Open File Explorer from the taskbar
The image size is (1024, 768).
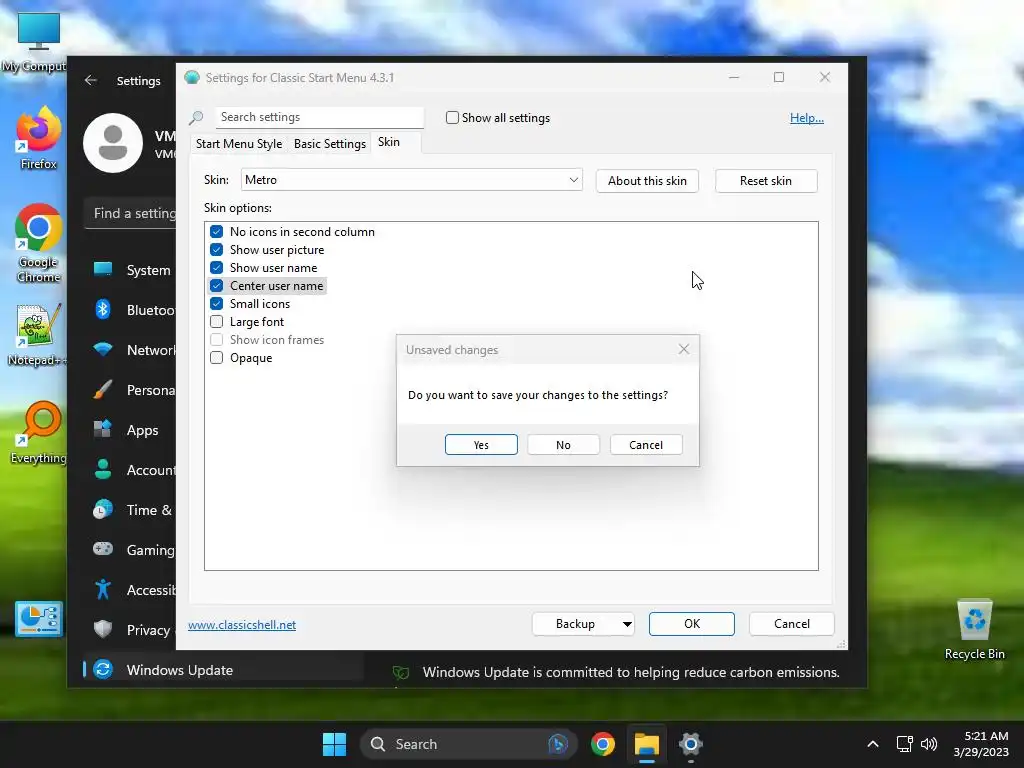point(647,744)
